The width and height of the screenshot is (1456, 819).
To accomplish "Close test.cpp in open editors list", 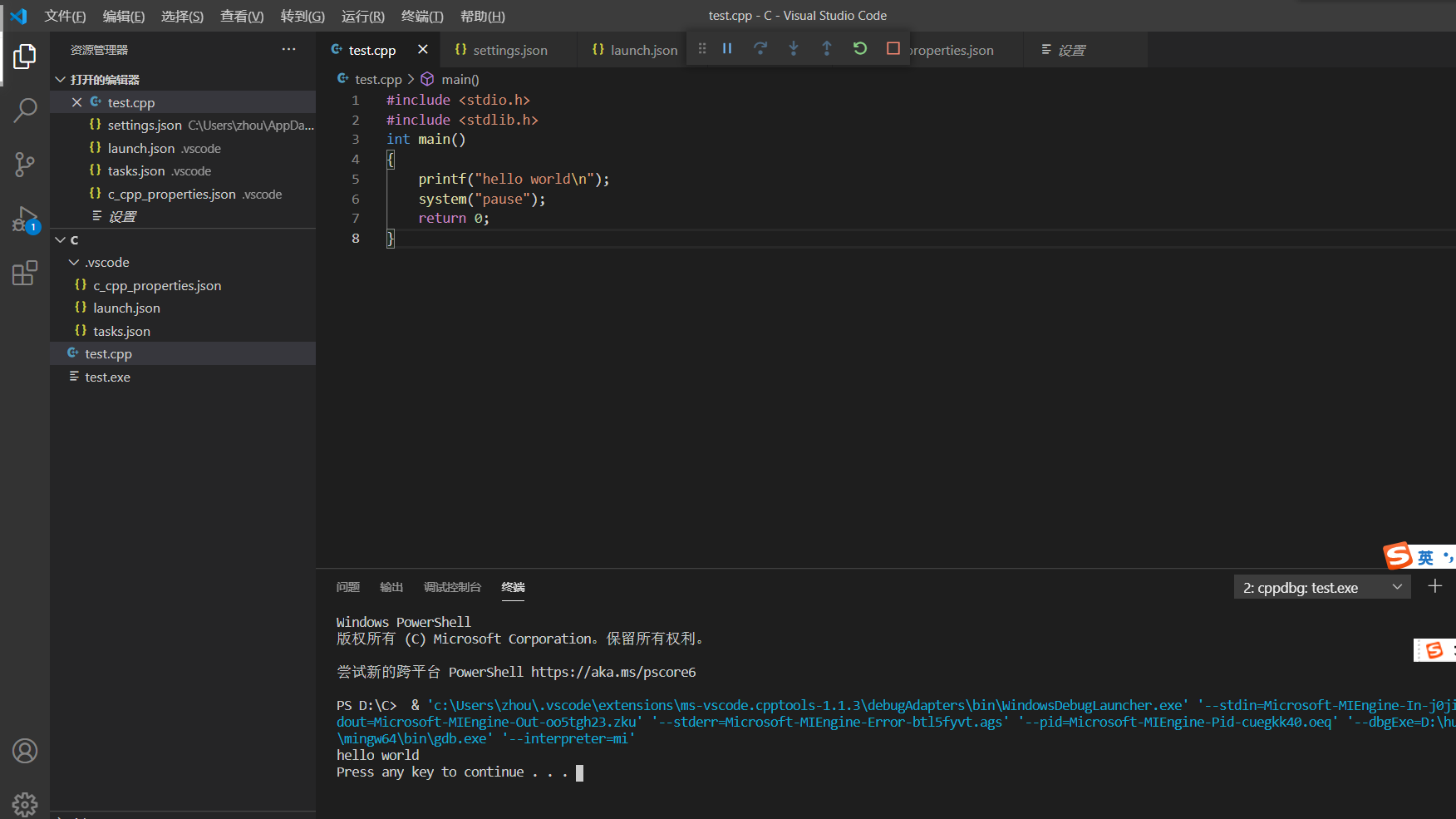I will (76, 102).
